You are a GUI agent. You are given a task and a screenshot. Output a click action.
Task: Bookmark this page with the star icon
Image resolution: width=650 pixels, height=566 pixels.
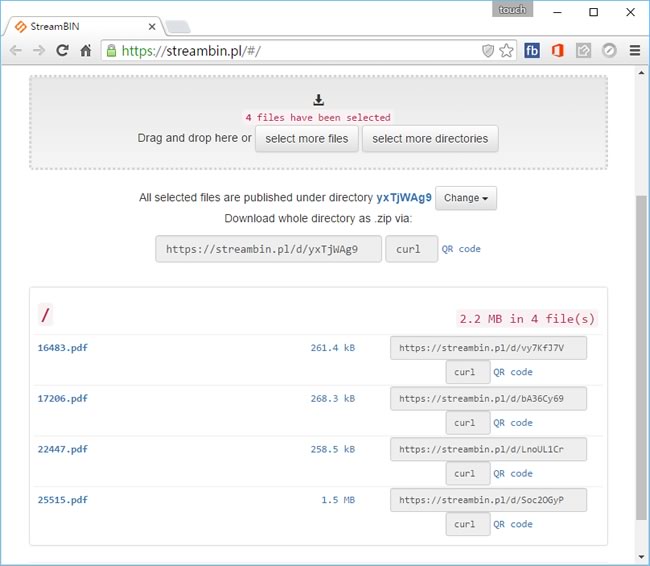[x=507, y=50]
